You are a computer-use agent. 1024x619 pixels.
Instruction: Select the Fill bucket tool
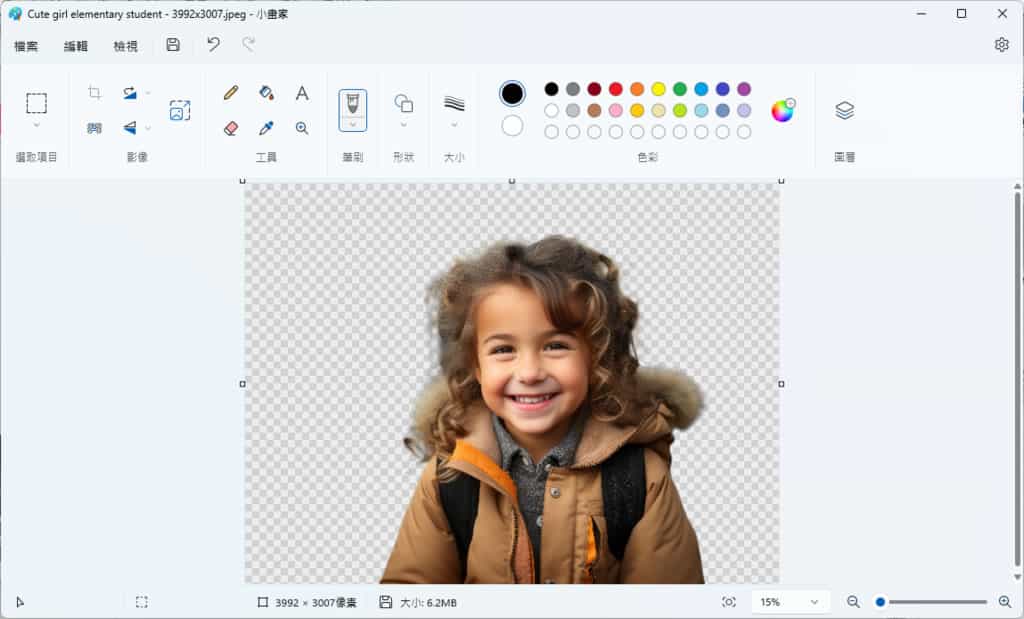click(x=266, y=93)
